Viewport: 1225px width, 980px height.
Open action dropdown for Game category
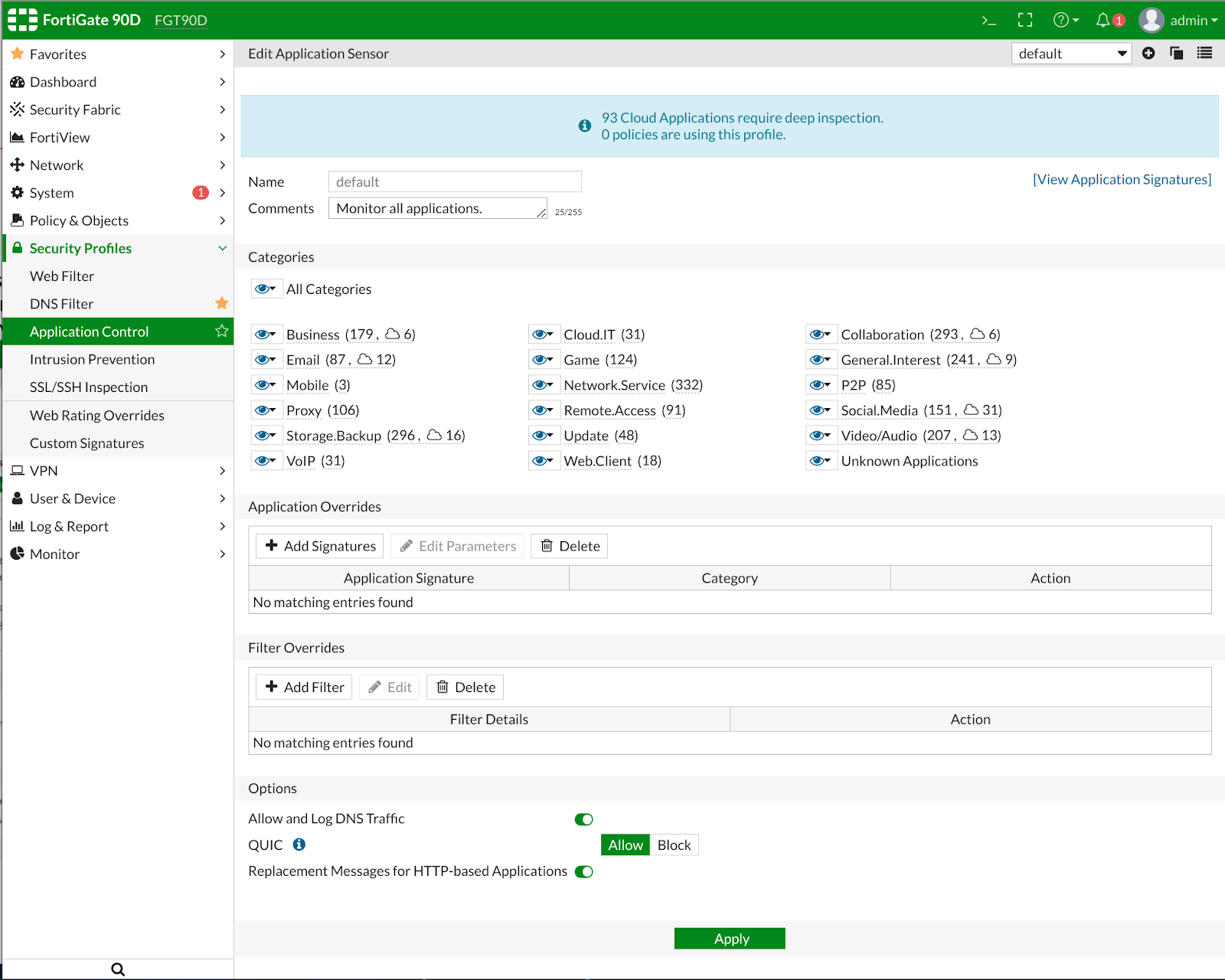point(544,359)
